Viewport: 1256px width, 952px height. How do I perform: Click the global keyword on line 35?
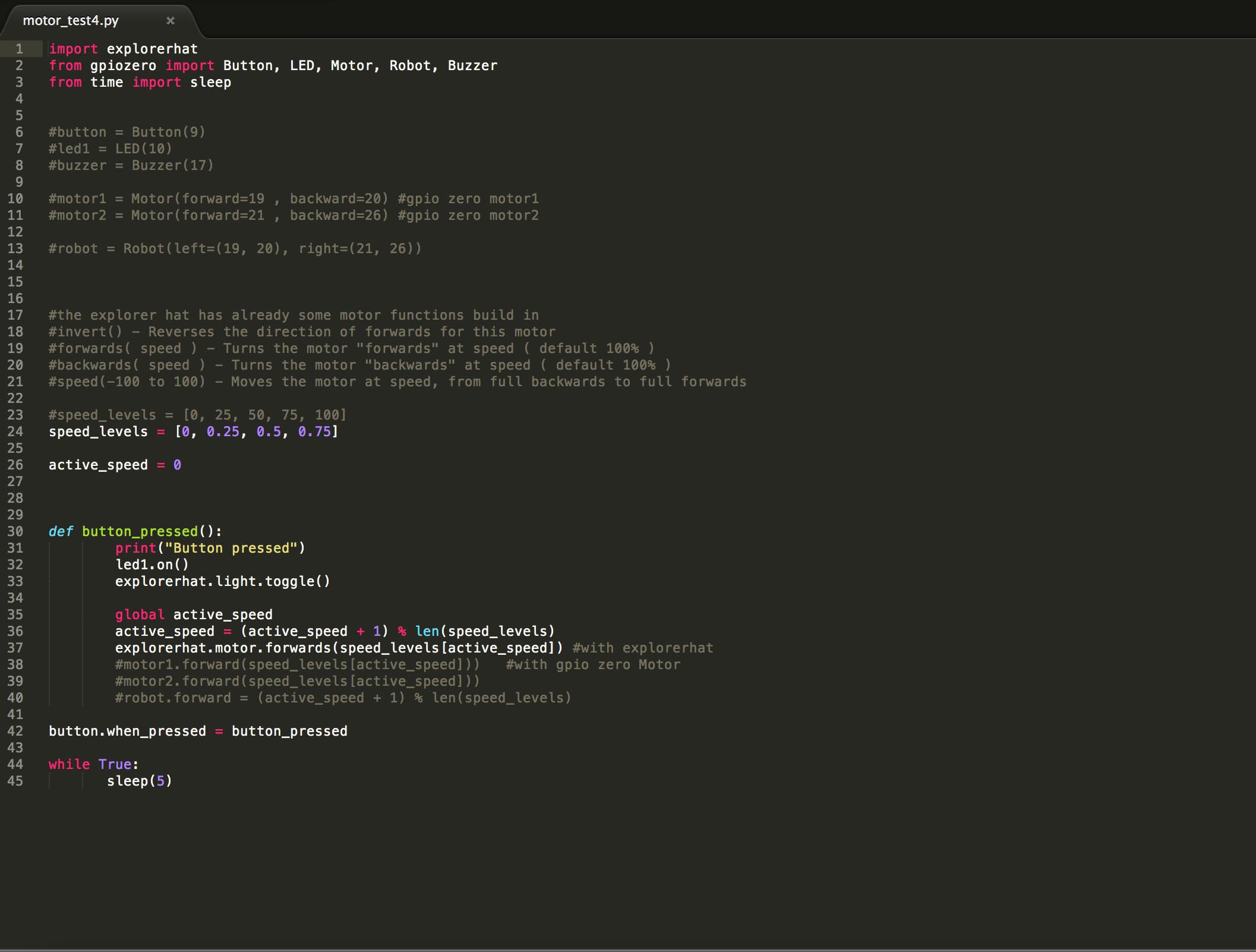pyautogui.click(x=140, y=614)
